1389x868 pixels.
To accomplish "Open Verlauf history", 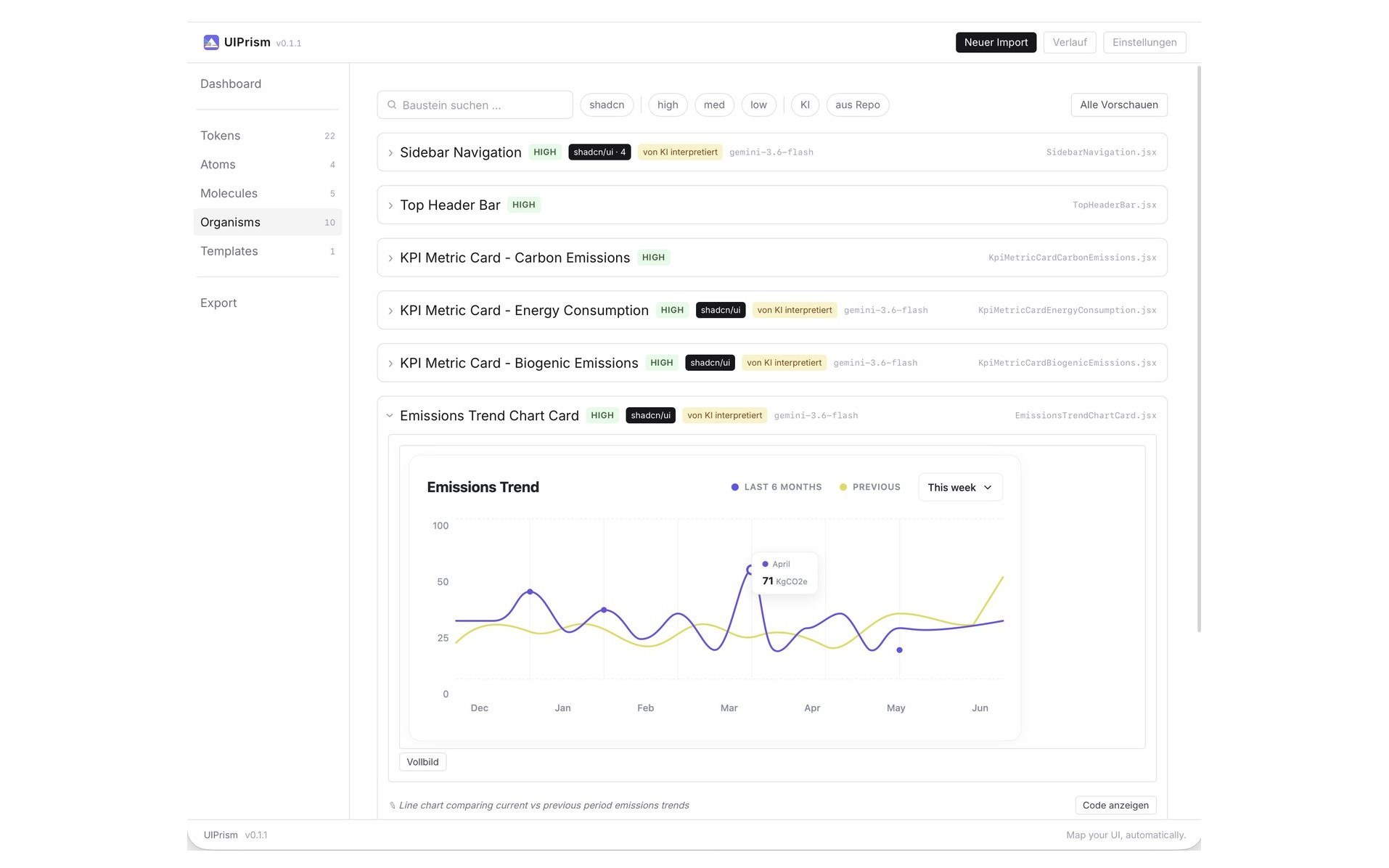I will 1070,42.
